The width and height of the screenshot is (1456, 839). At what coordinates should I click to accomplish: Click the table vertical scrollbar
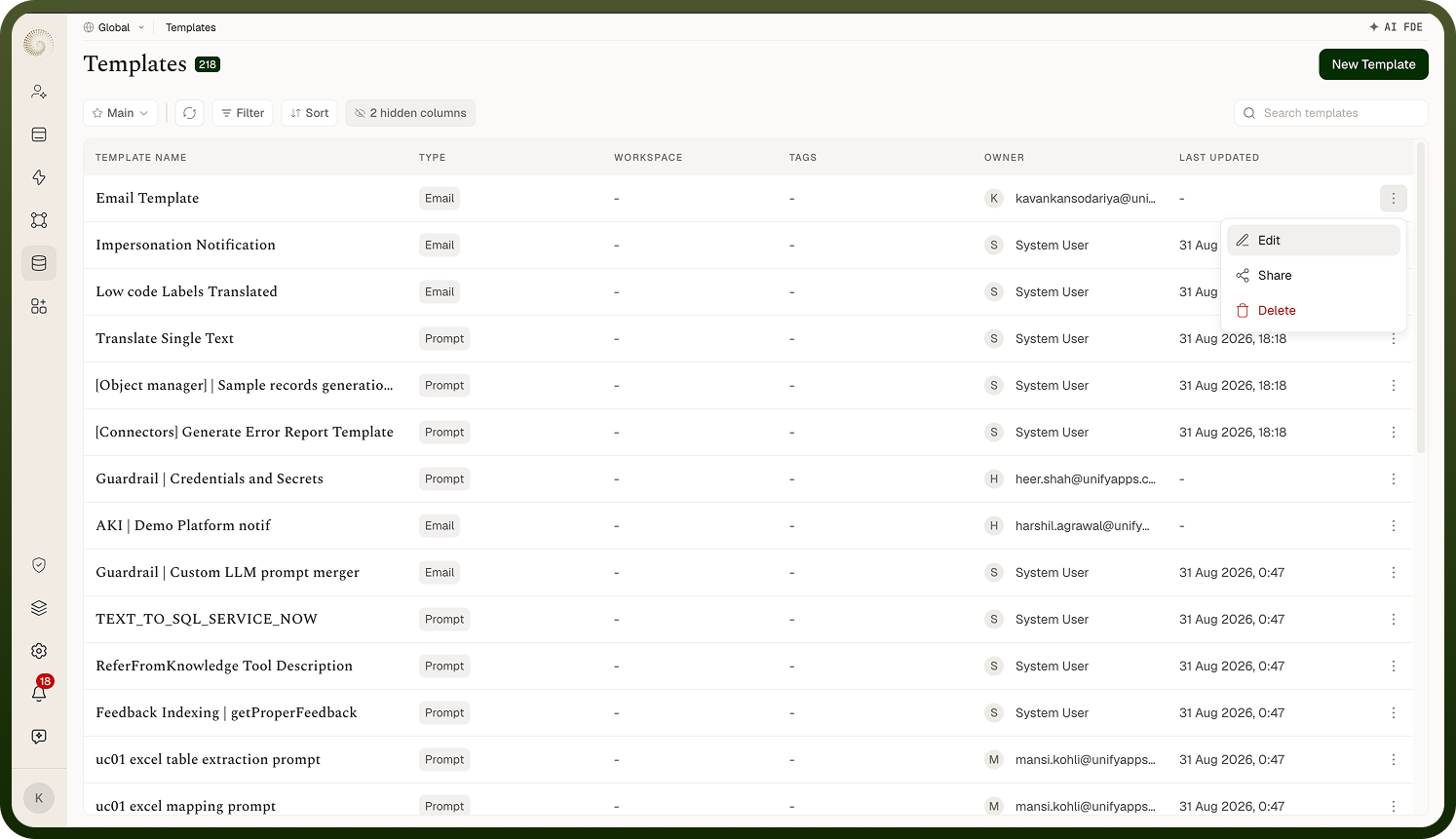pyautogui.click(x=1421, y=297)
